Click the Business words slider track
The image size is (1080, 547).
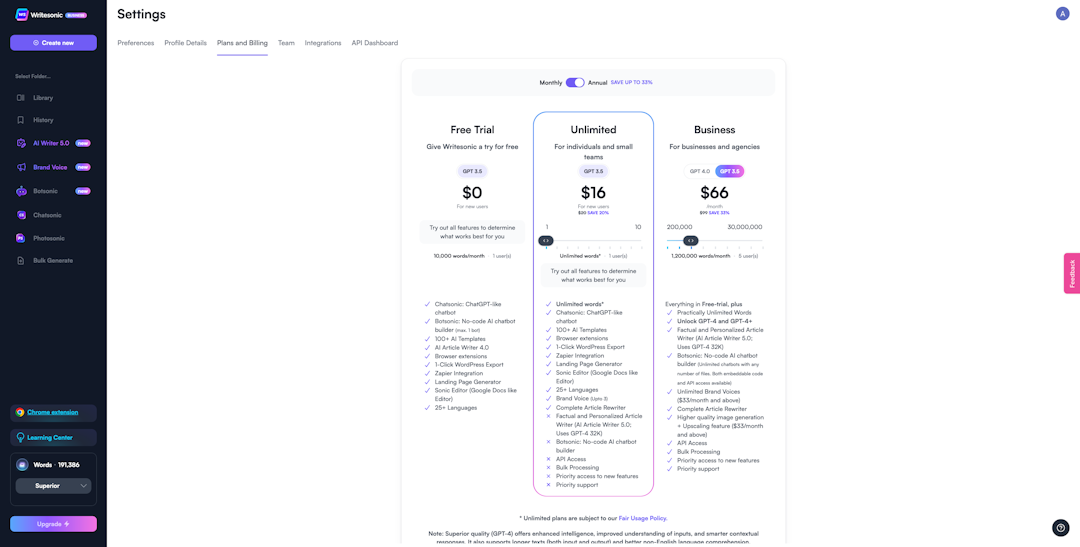pos(714,240)
